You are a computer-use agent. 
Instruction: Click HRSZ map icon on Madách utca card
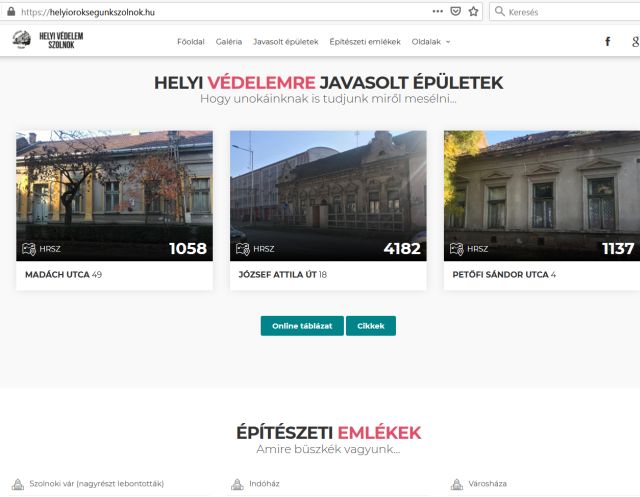point(29,249)
